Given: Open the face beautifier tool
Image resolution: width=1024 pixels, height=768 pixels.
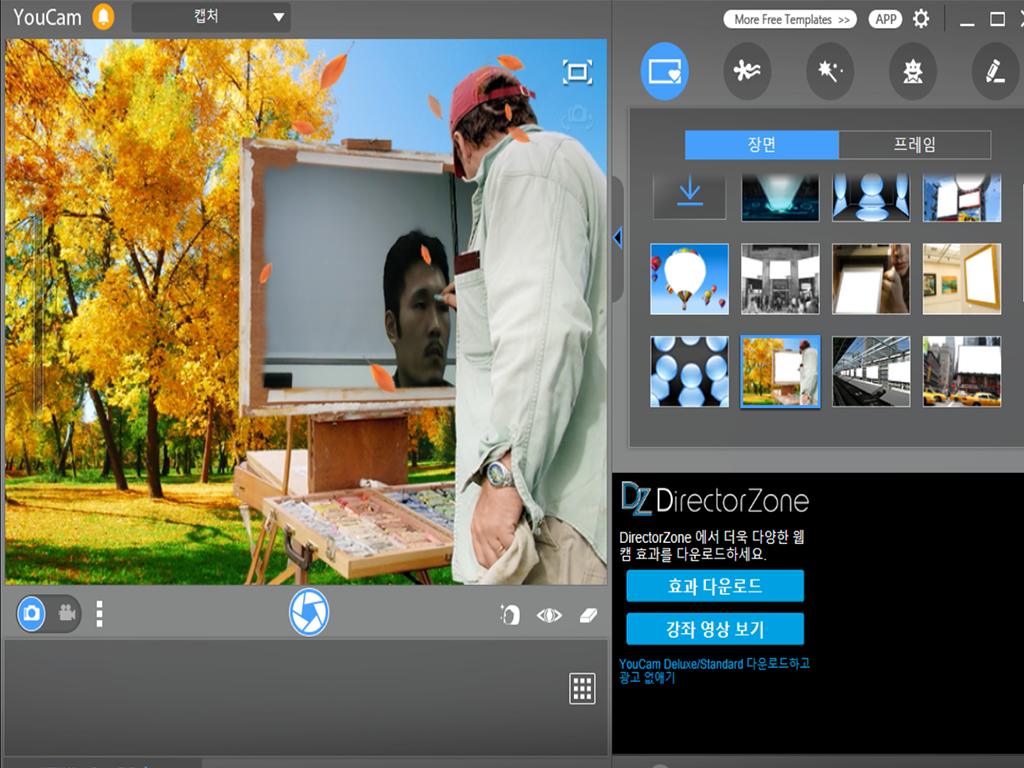Looking at the screenshot, I should click(509, 615).
